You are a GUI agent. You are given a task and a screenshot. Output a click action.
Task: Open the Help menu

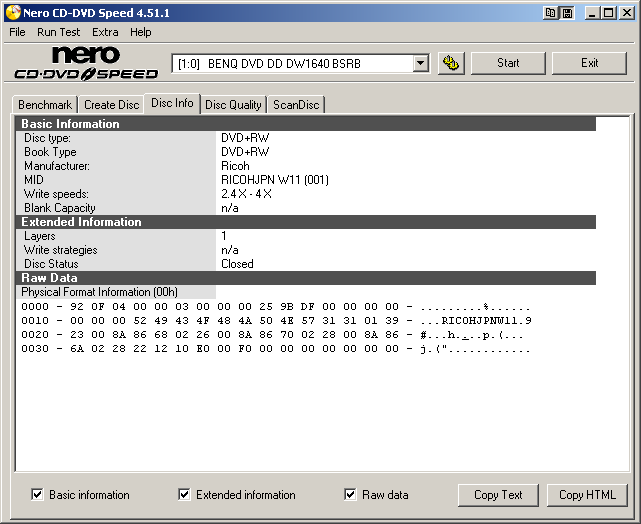tap(141, 32)
